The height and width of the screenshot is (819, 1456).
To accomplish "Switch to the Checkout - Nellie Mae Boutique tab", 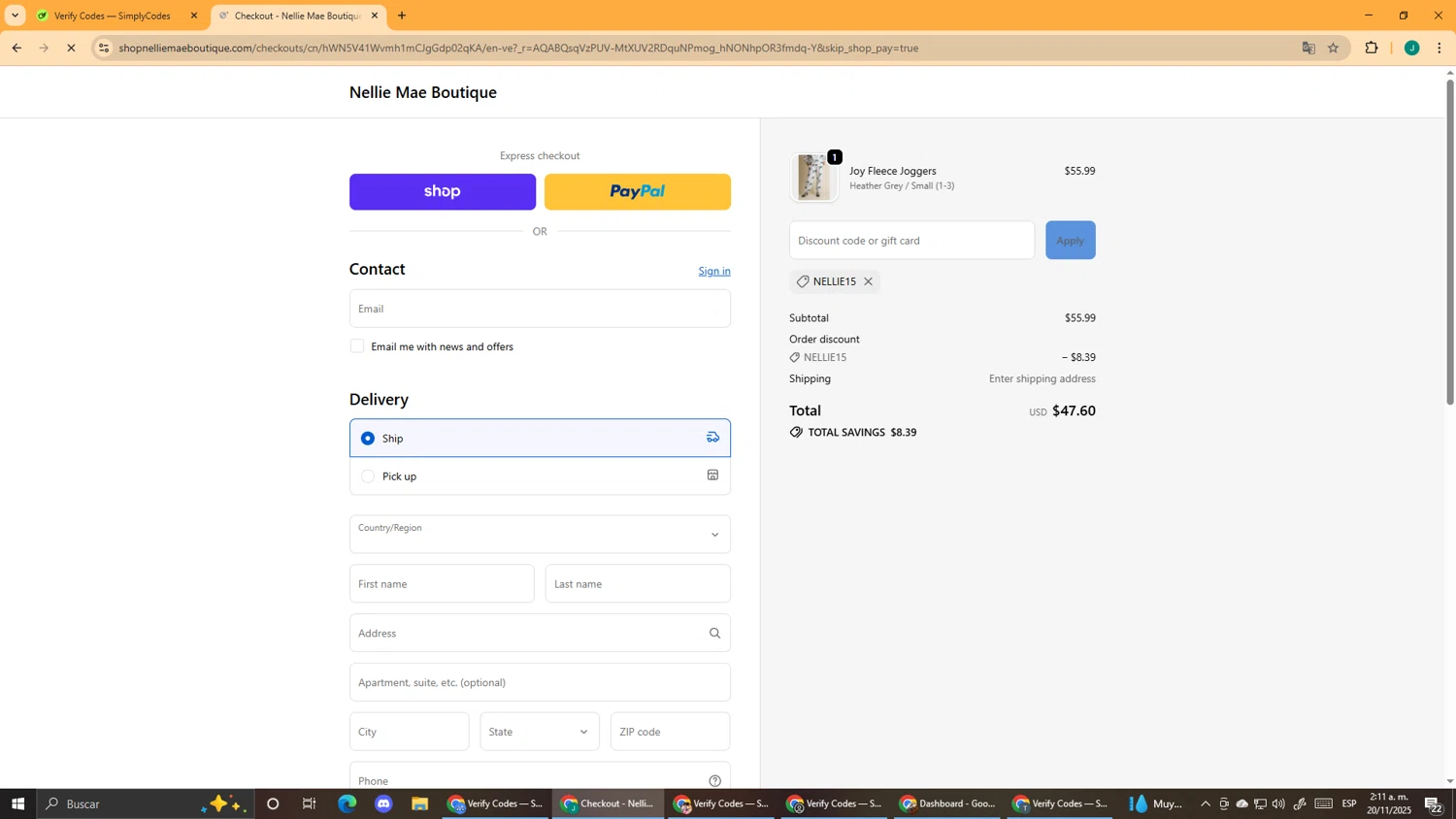I will pos(297,16).
